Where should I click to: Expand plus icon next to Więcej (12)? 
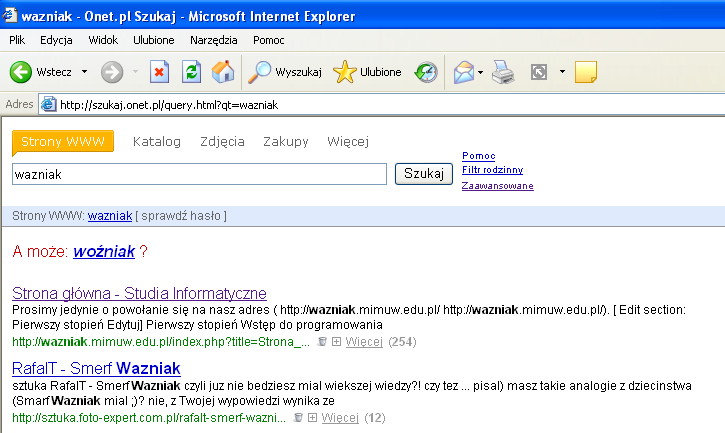[313, 417]
